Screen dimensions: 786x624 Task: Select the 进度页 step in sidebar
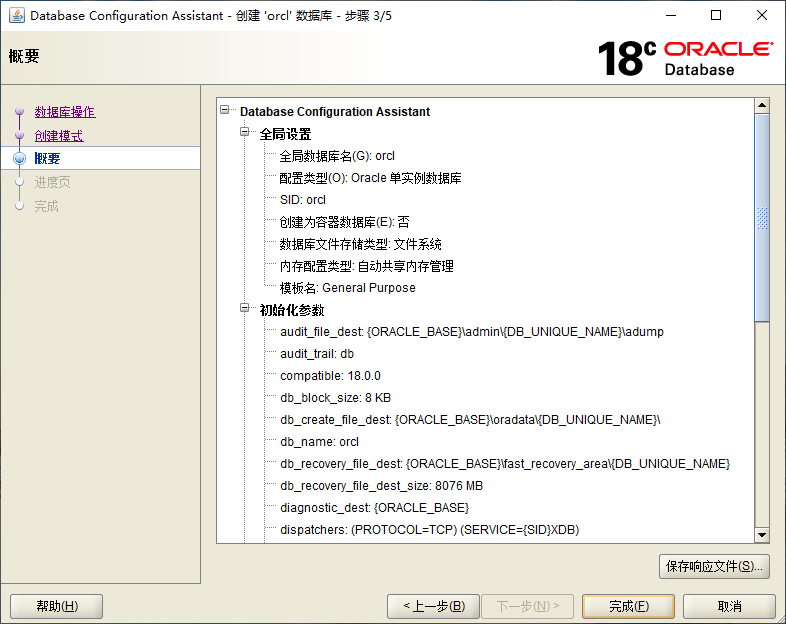pyautogui.click(x=52, y=182)
